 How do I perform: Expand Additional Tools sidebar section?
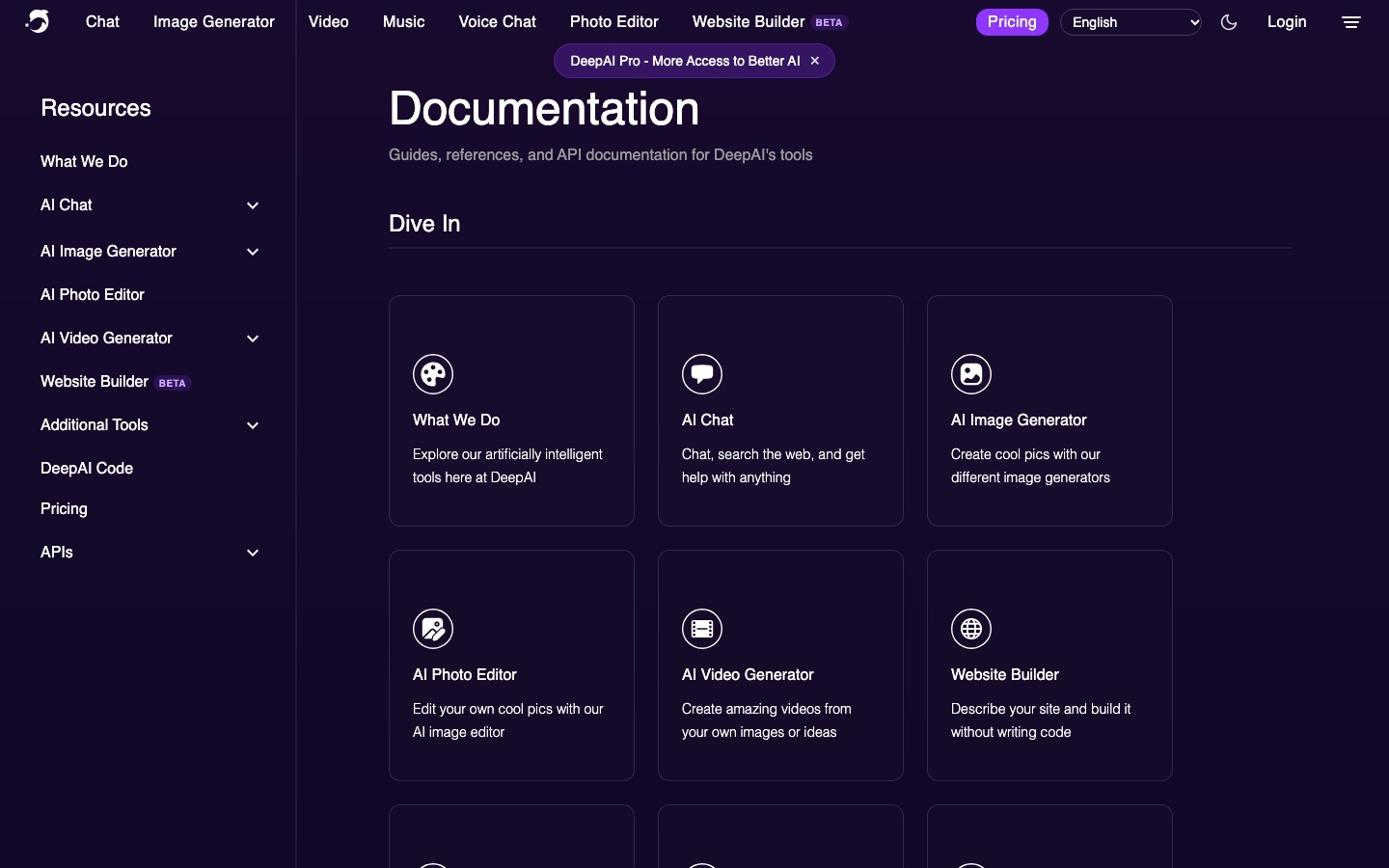coord(253,425)
